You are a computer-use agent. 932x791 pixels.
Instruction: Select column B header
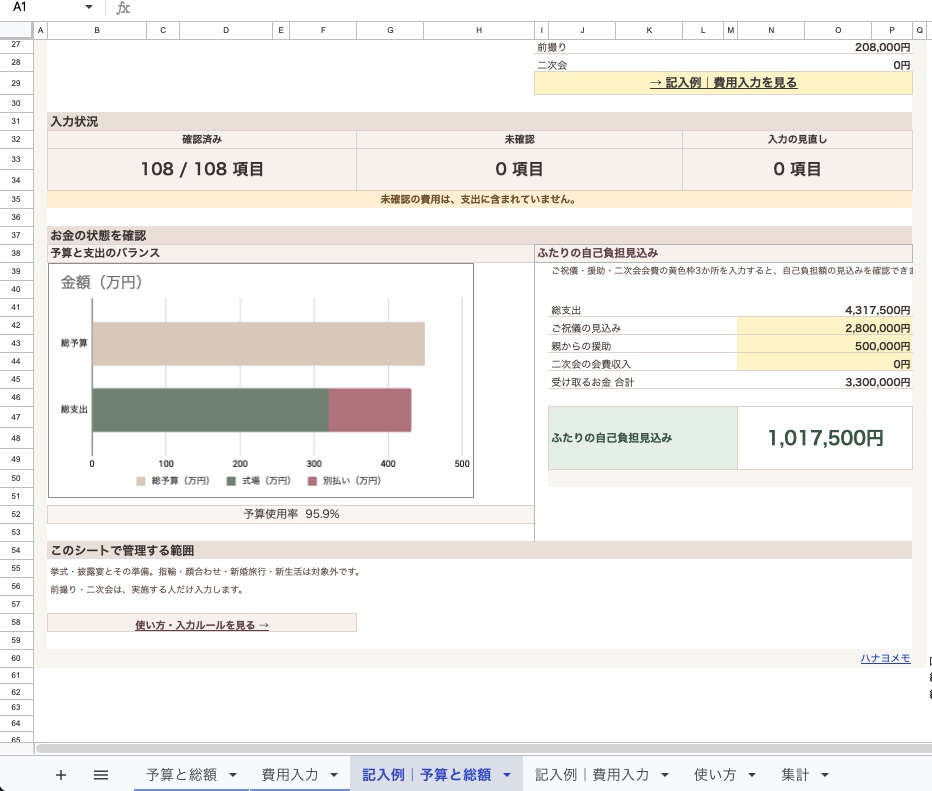coord(97,30)
